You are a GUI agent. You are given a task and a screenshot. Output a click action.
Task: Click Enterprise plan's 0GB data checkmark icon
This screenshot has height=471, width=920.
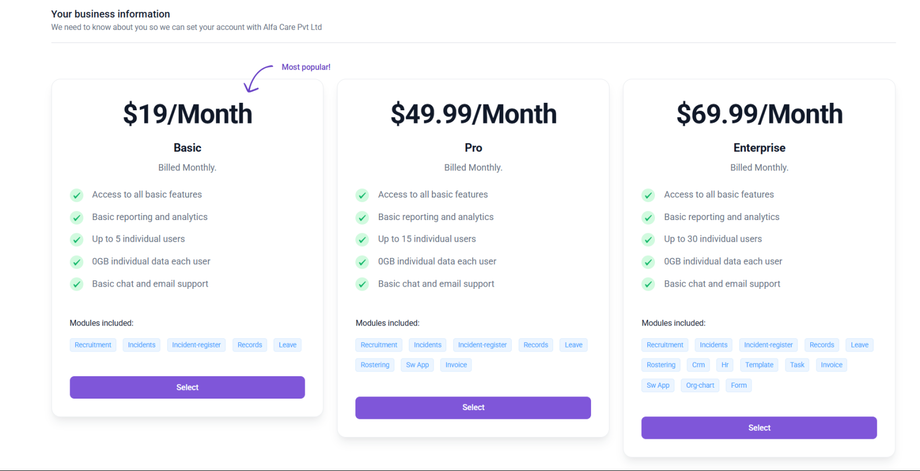tap(648, 262)
